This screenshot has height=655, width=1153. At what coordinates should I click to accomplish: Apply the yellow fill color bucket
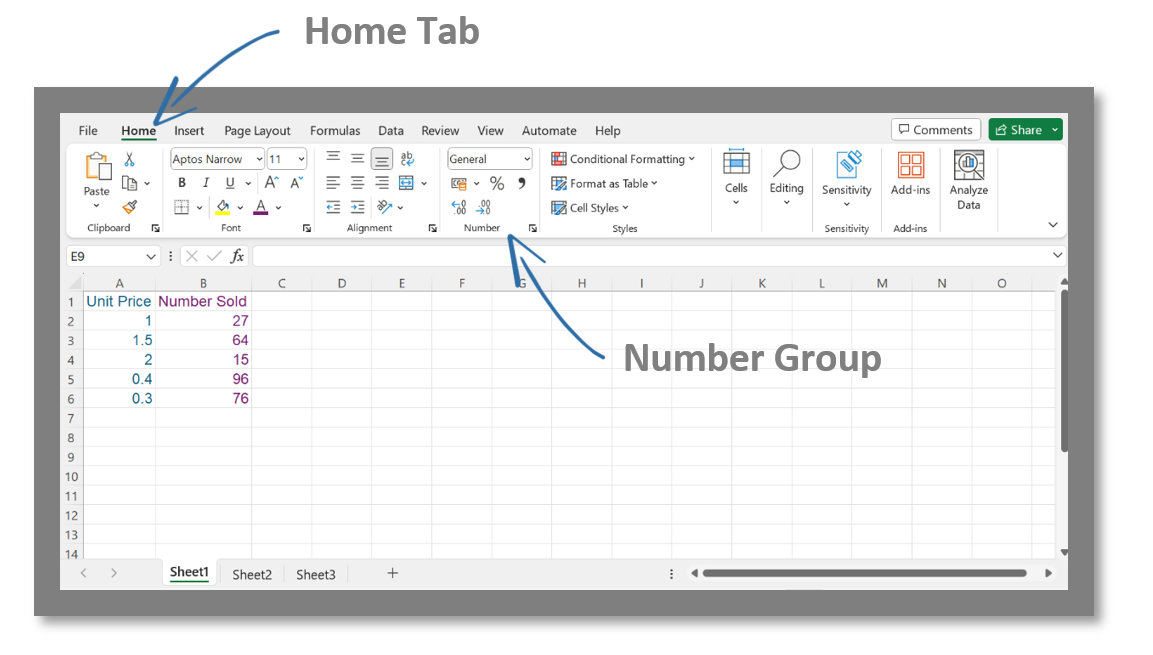tap(223, 207)
